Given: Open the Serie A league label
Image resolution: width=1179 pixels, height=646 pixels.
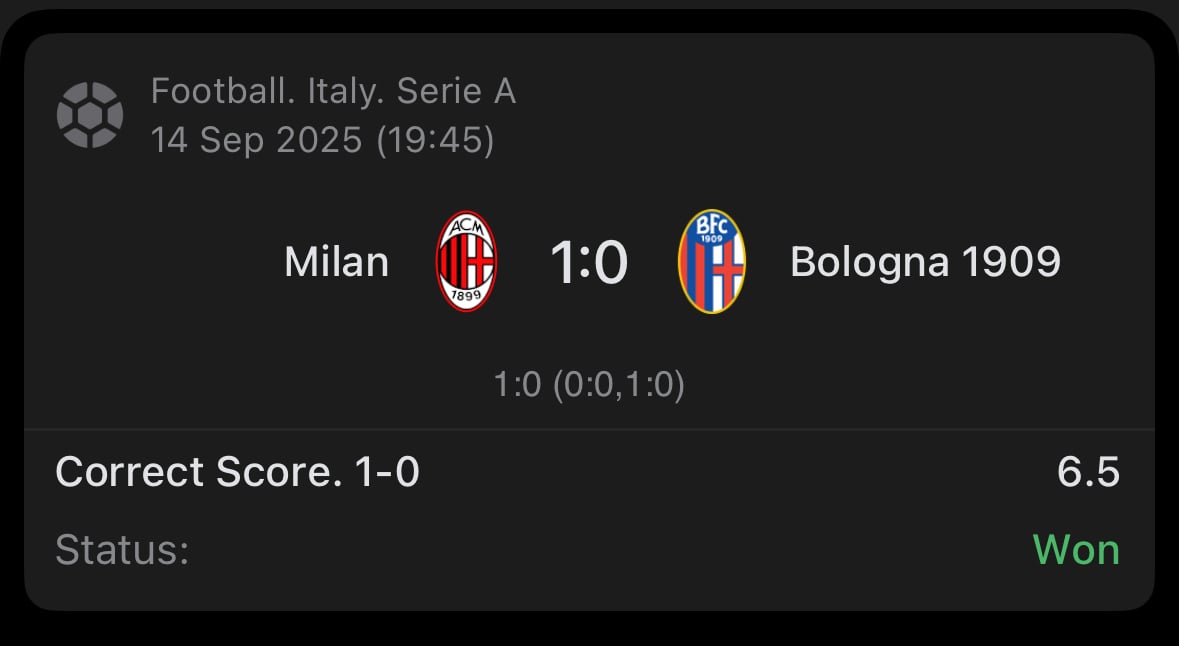Looking at the screenshot, I should point(457,92).
